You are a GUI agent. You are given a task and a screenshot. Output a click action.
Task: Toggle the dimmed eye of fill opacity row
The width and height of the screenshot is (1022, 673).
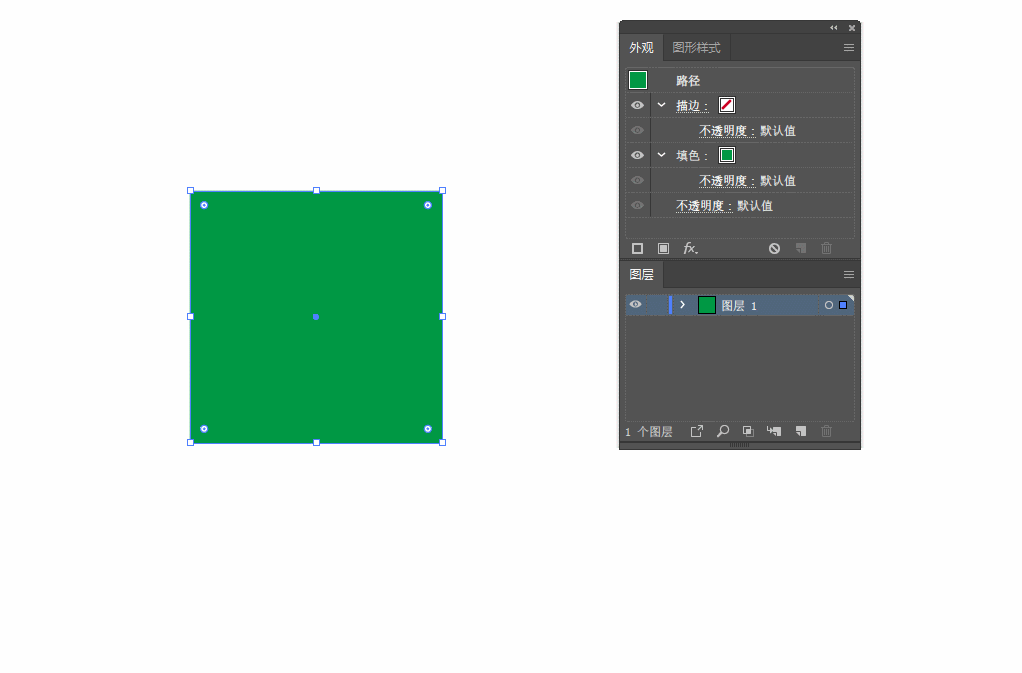point(637,180)
